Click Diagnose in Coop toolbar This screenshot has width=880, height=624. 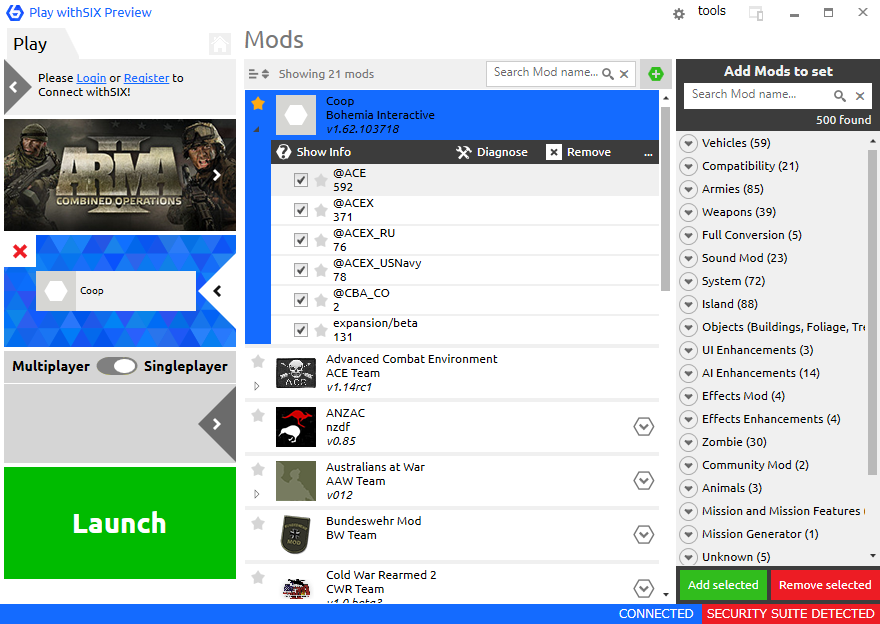[x=492, y=152]
